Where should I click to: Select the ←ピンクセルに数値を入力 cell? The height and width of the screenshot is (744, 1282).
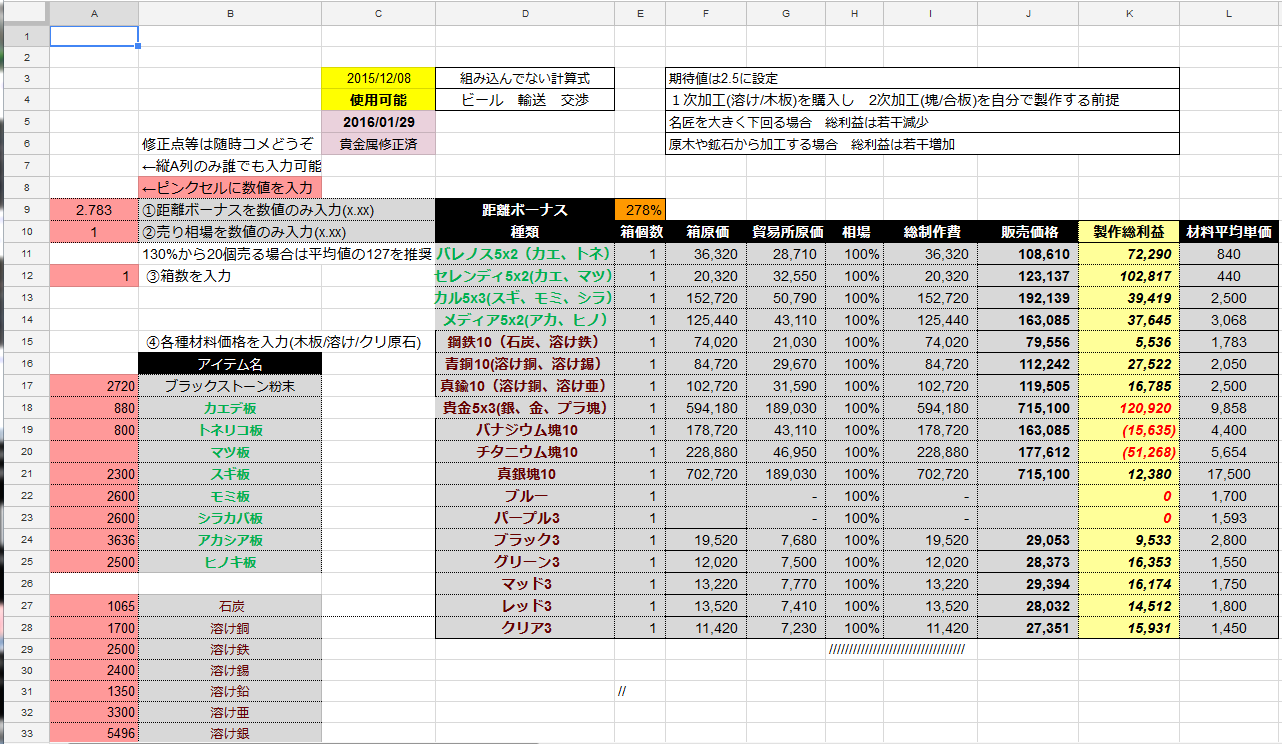pyautogui.click(x=230, y=188)
